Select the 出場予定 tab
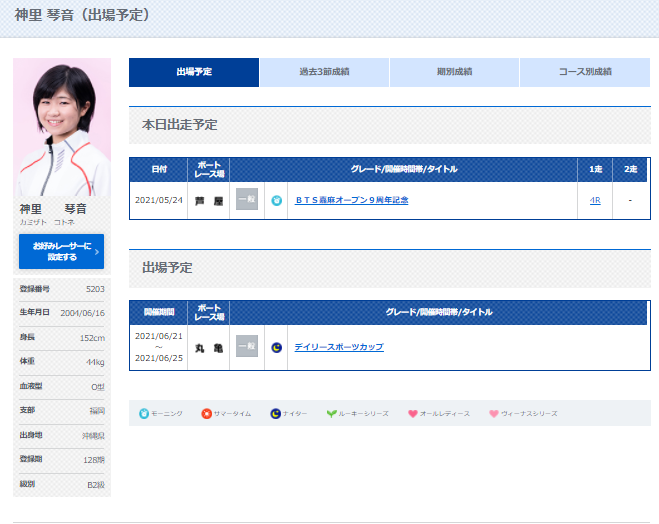The height and width of the screenshot is (524, 659). pos(194,72)
